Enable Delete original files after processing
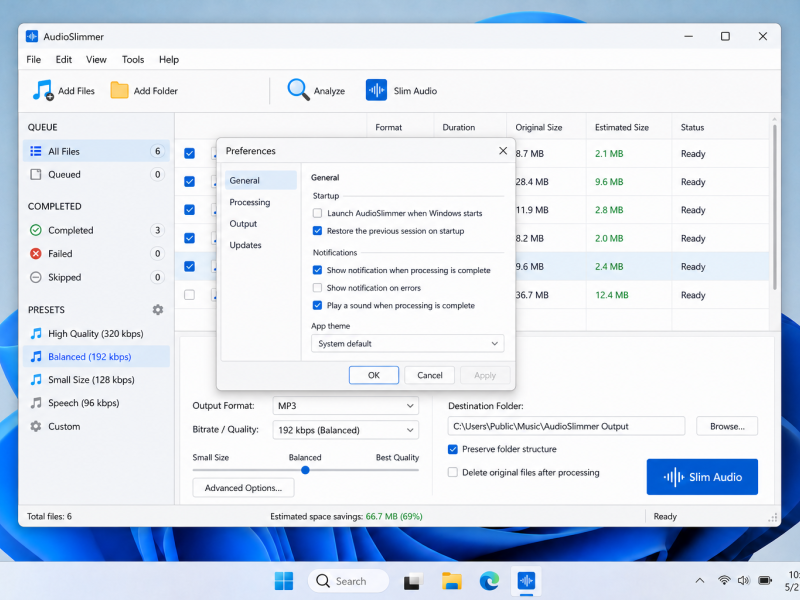This screenshot has width=800, height=600. click(453, 472)
